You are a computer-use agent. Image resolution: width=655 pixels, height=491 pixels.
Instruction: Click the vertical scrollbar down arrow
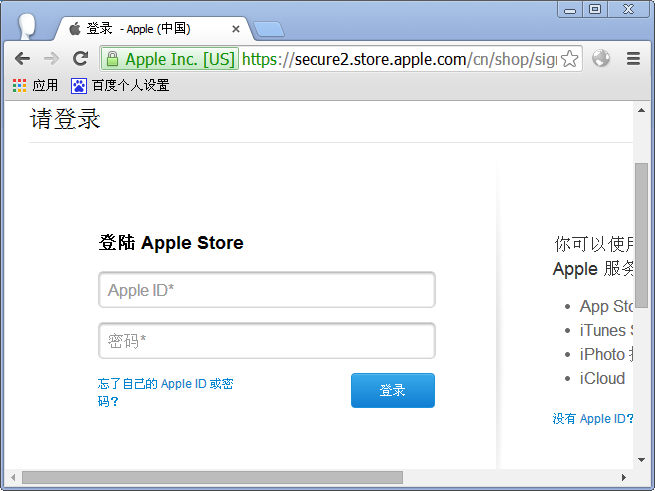pos(641,460)
